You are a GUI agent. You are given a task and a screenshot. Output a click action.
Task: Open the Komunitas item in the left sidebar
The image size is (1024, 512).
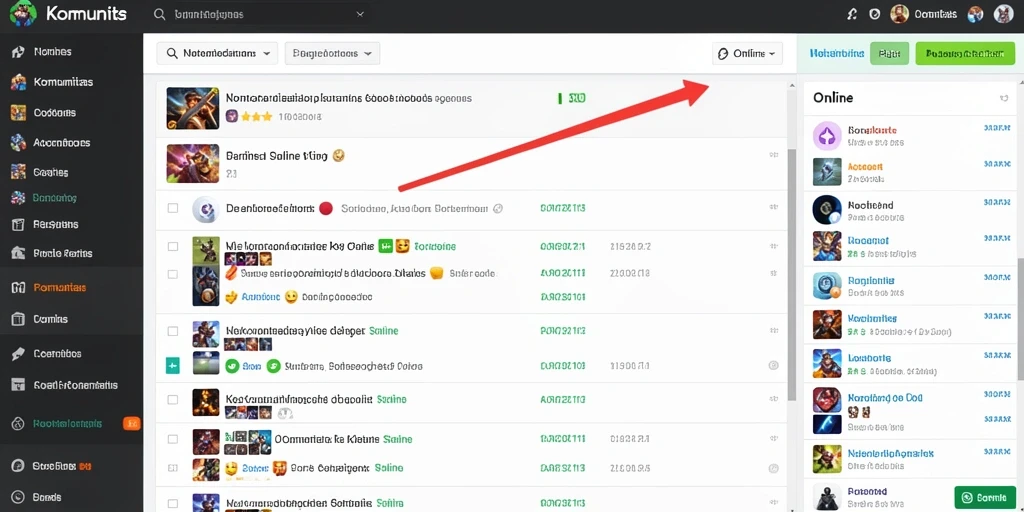(x=52, y=82)
